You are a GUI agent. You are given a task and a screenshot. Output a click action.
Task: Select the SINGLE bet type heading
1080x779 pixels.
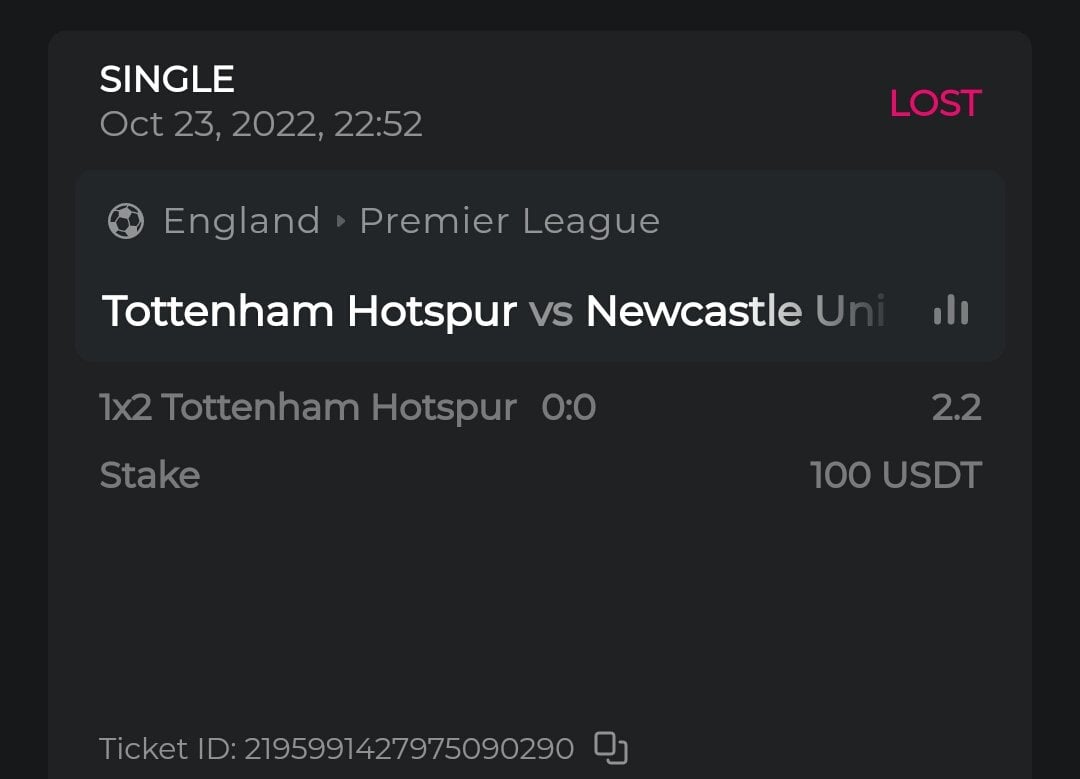167,79
